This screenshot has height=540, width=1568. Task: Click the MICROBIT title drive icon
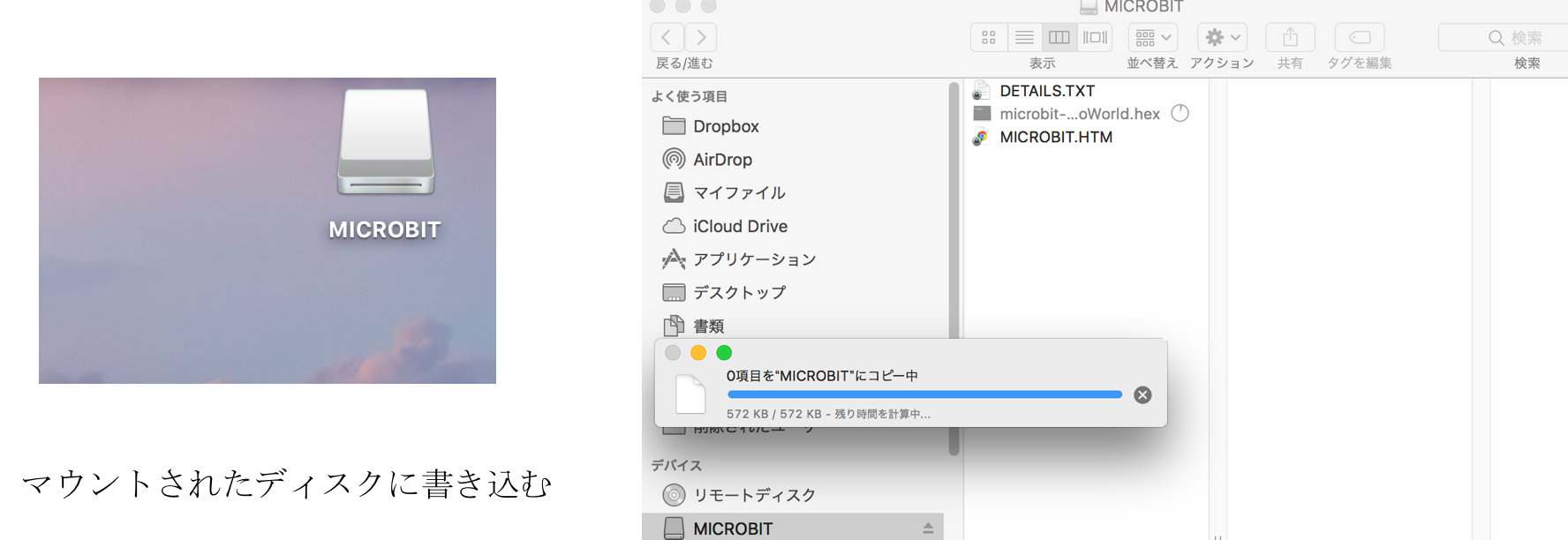(x=1089, y=7)
